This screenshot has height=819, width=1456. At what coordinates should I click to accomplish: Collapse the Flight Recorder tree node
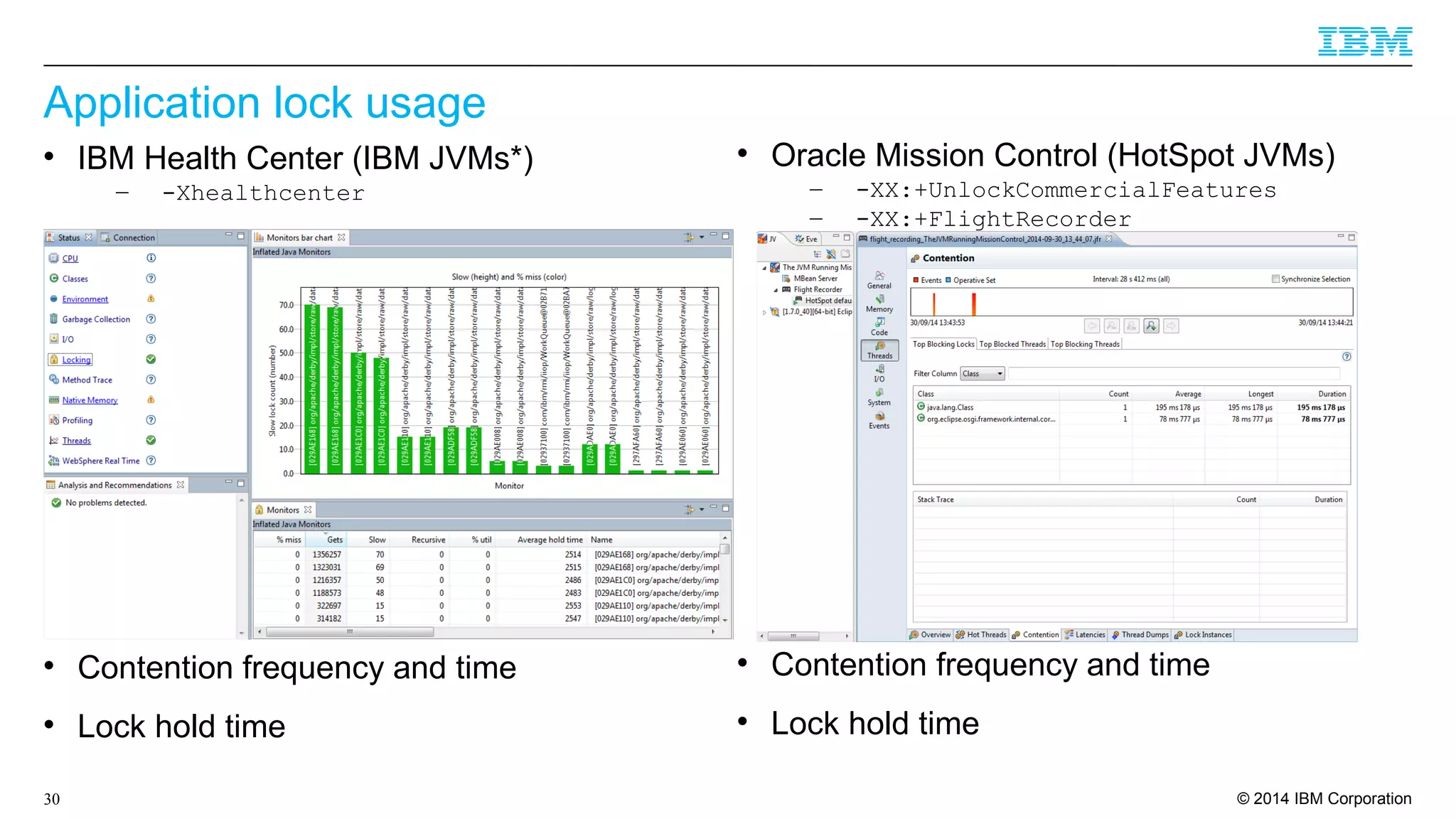coord(776,290)
